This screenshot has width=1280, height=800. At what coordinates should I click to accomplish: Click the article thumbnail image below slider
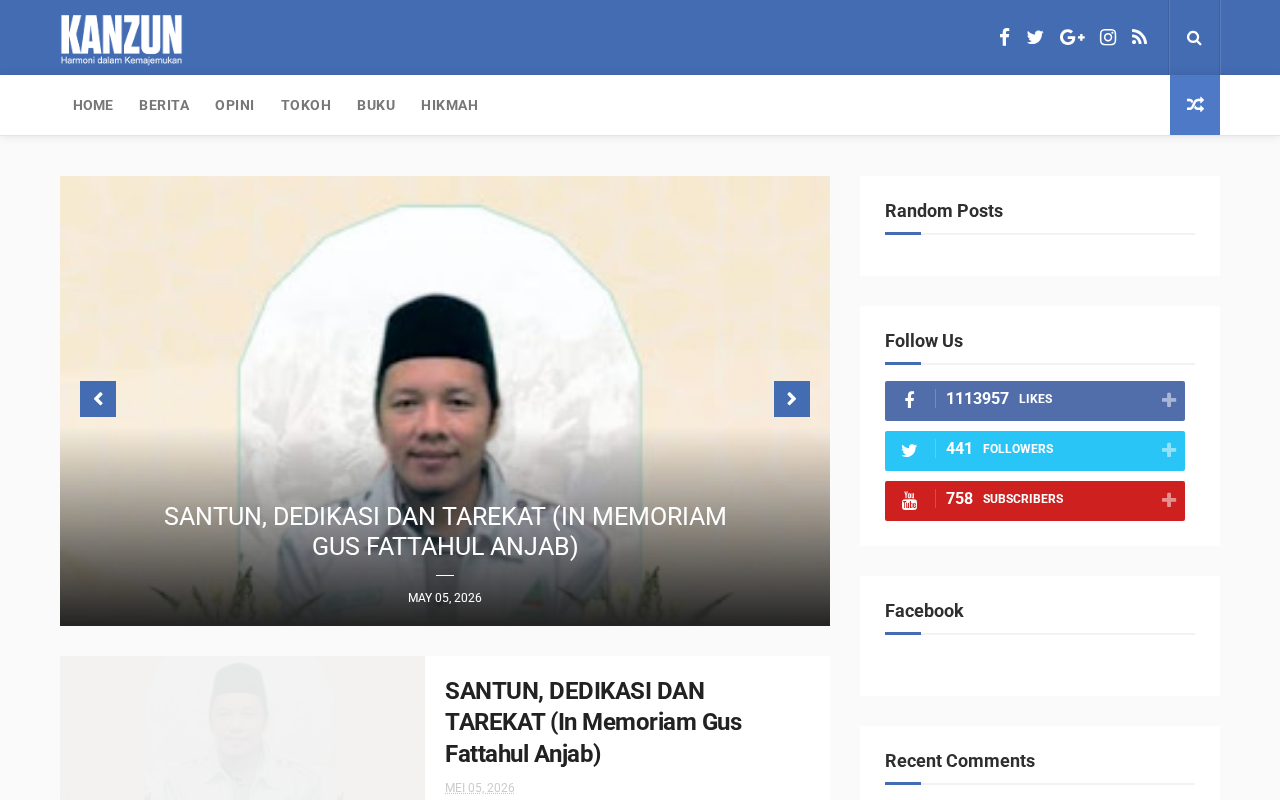pyautogui.click(x=242, y=728)
